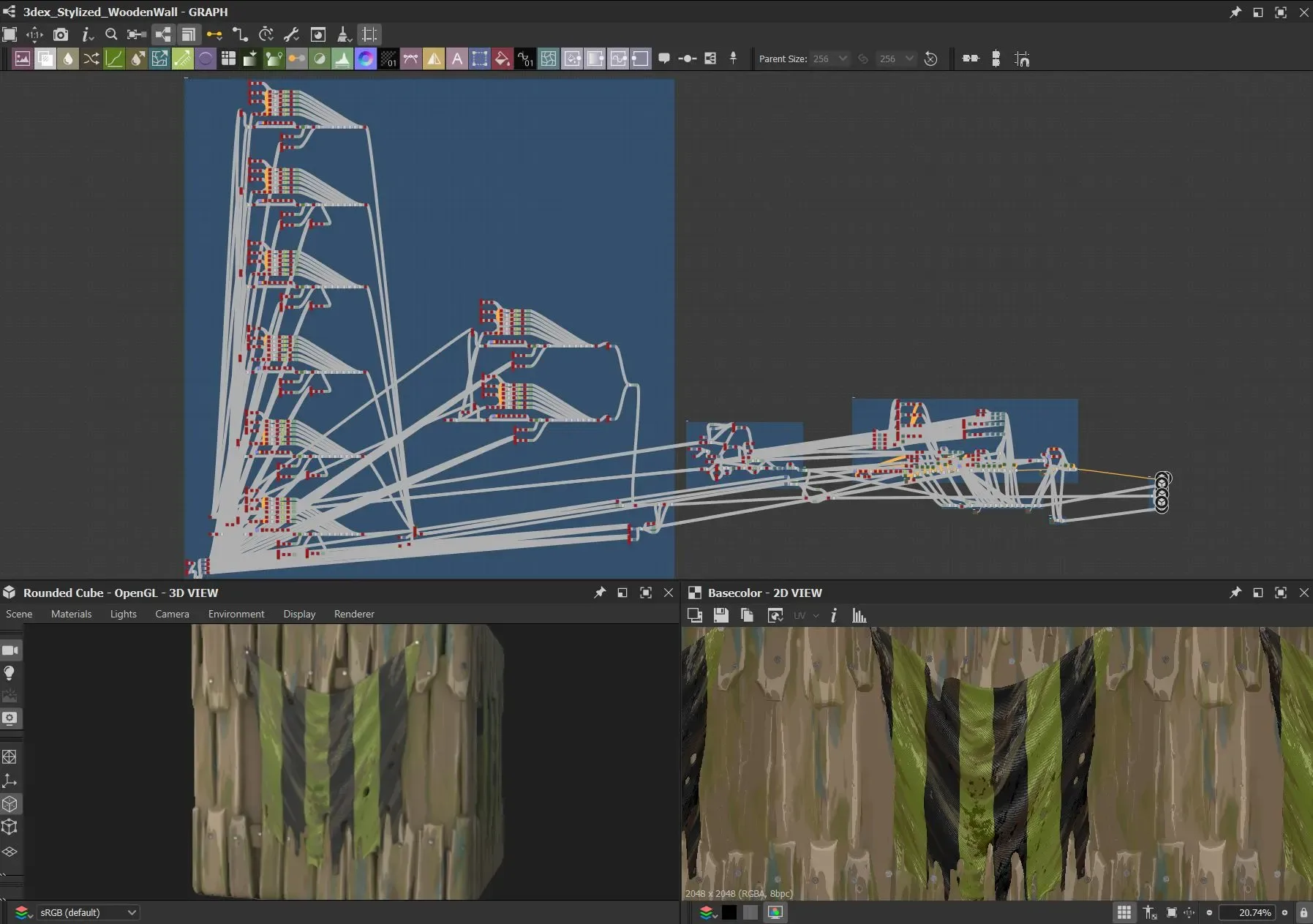Image resolution: width=1313 pixels, height=924 pixels.
Task: Open the Lights menu
Action: (x=124, y=614)
